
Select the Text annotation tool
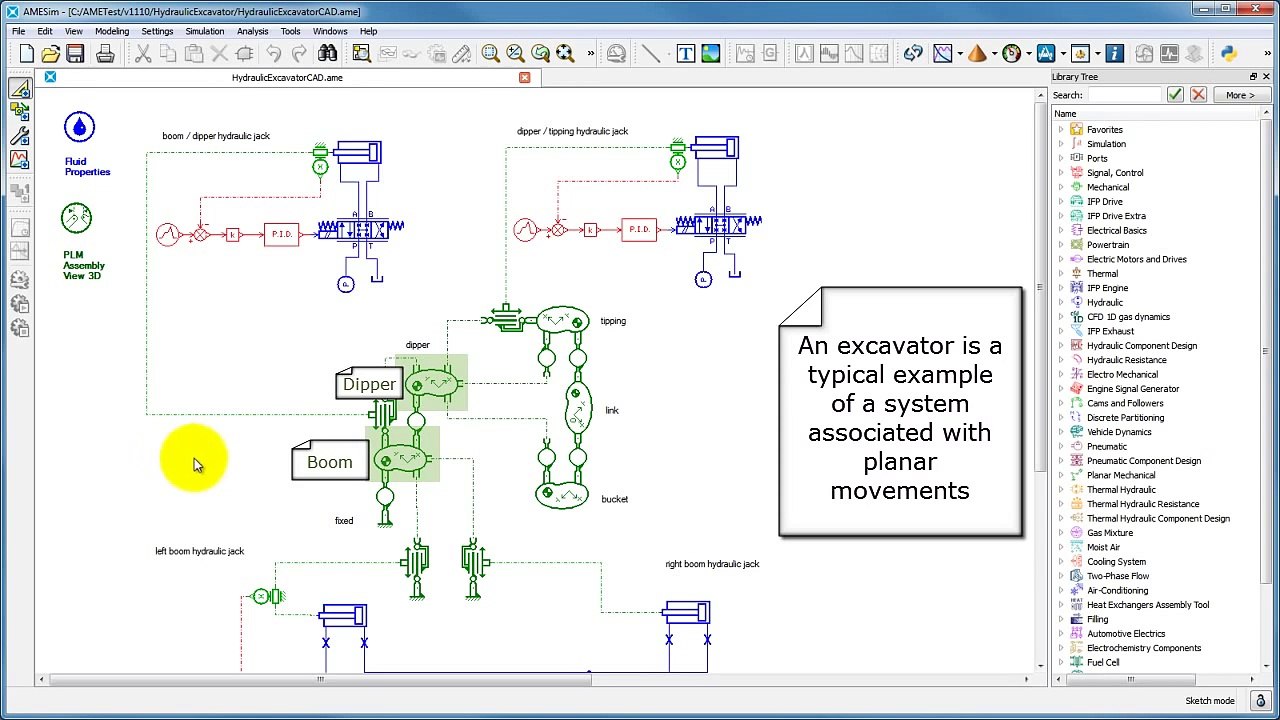[685, 54]
